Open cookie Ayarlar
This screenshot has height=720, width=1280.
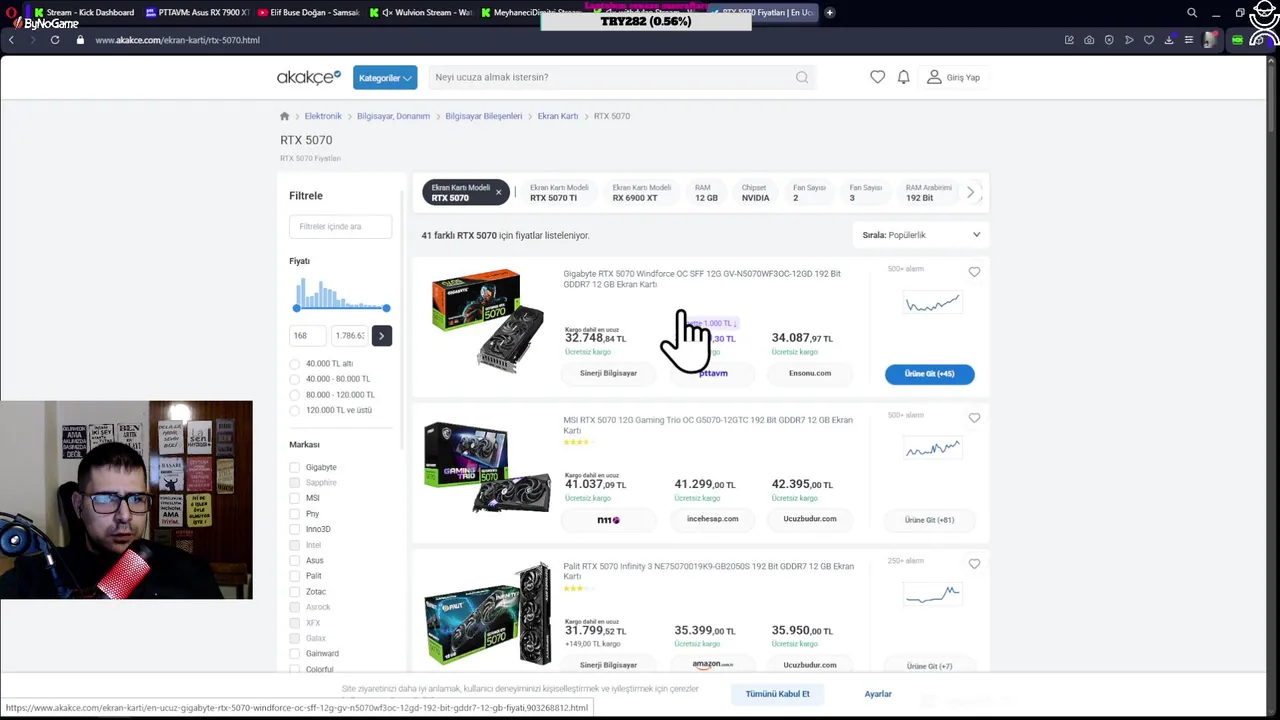(x=878, y=694)
